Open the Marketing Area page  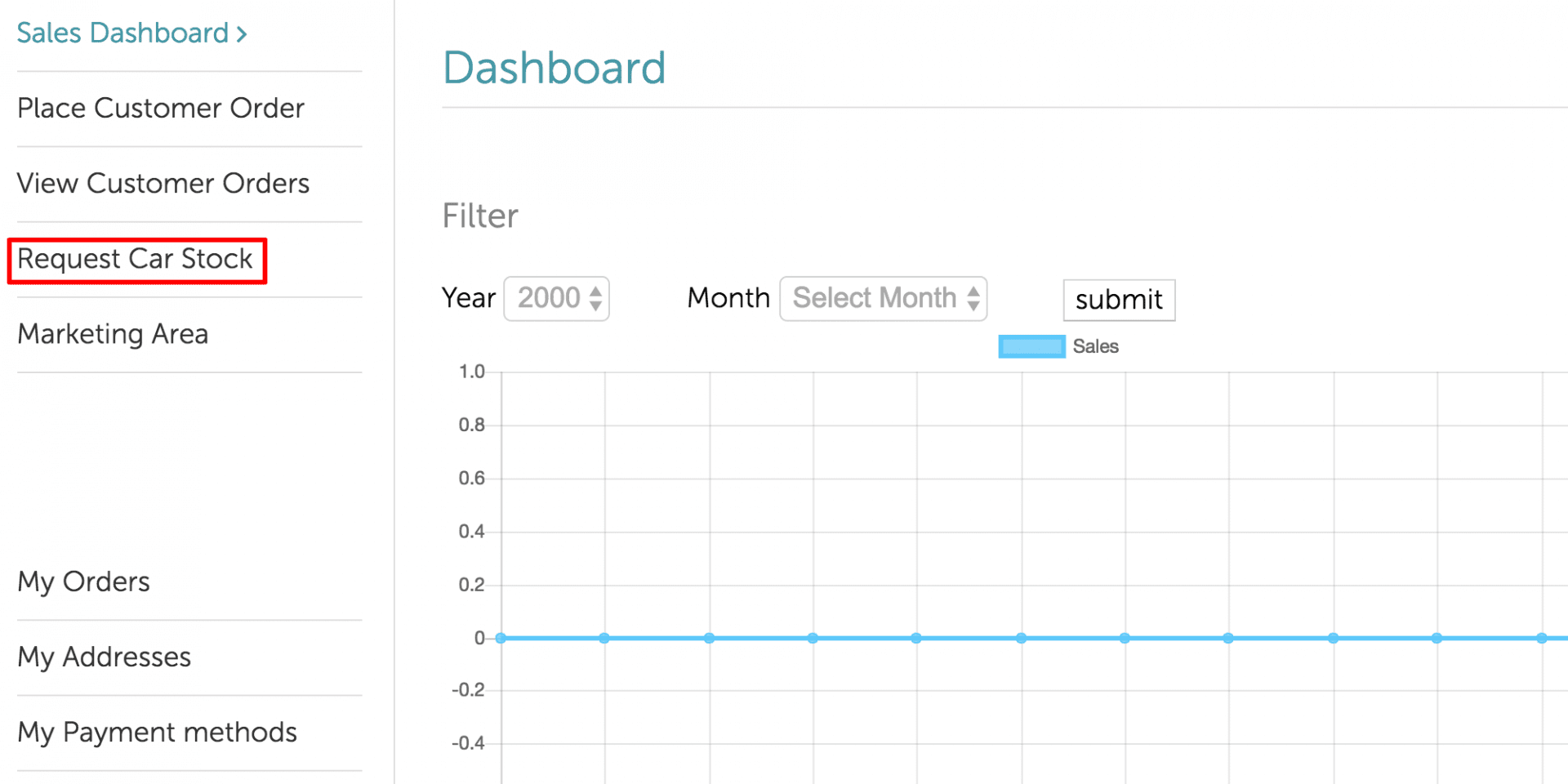[x=113, y=334]
